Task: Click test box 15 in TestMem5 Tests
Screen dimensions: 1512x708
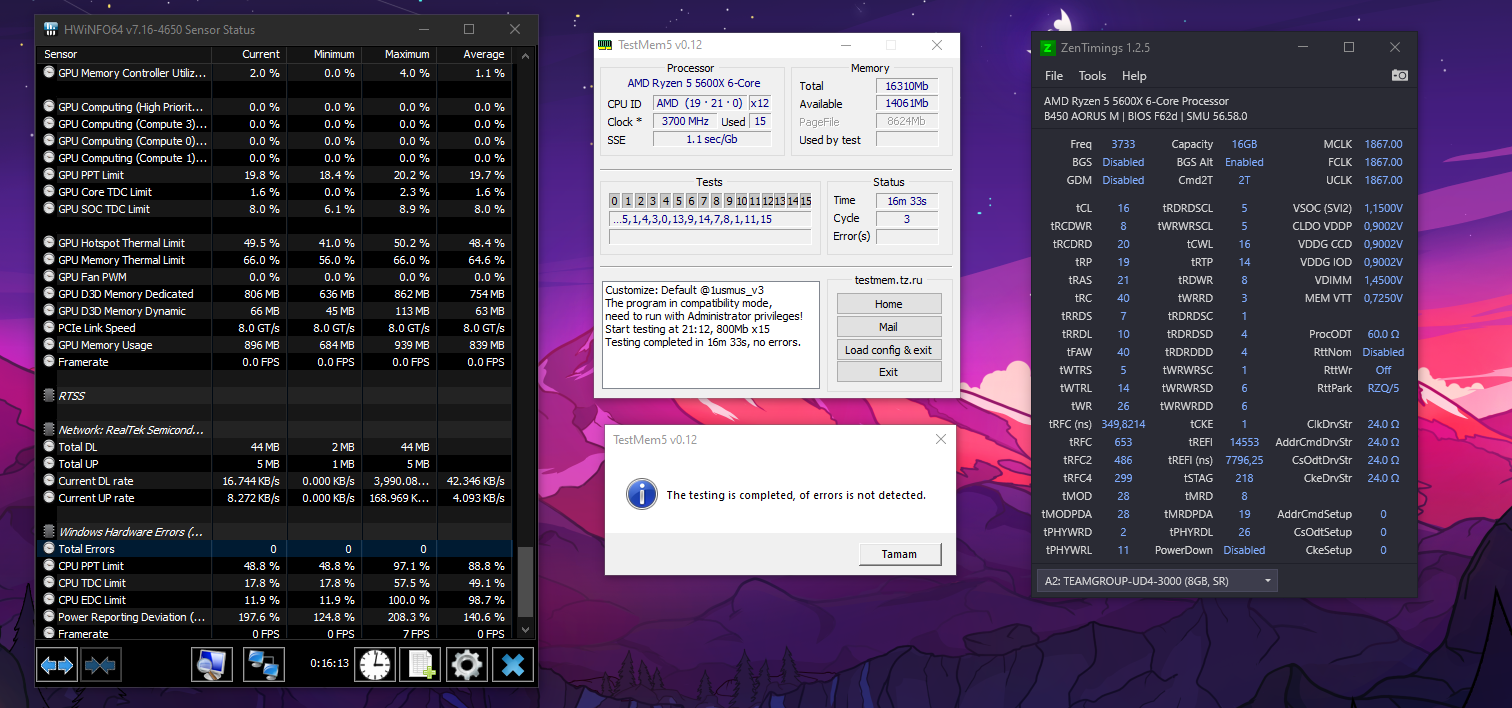Action: tap(805, 201)
